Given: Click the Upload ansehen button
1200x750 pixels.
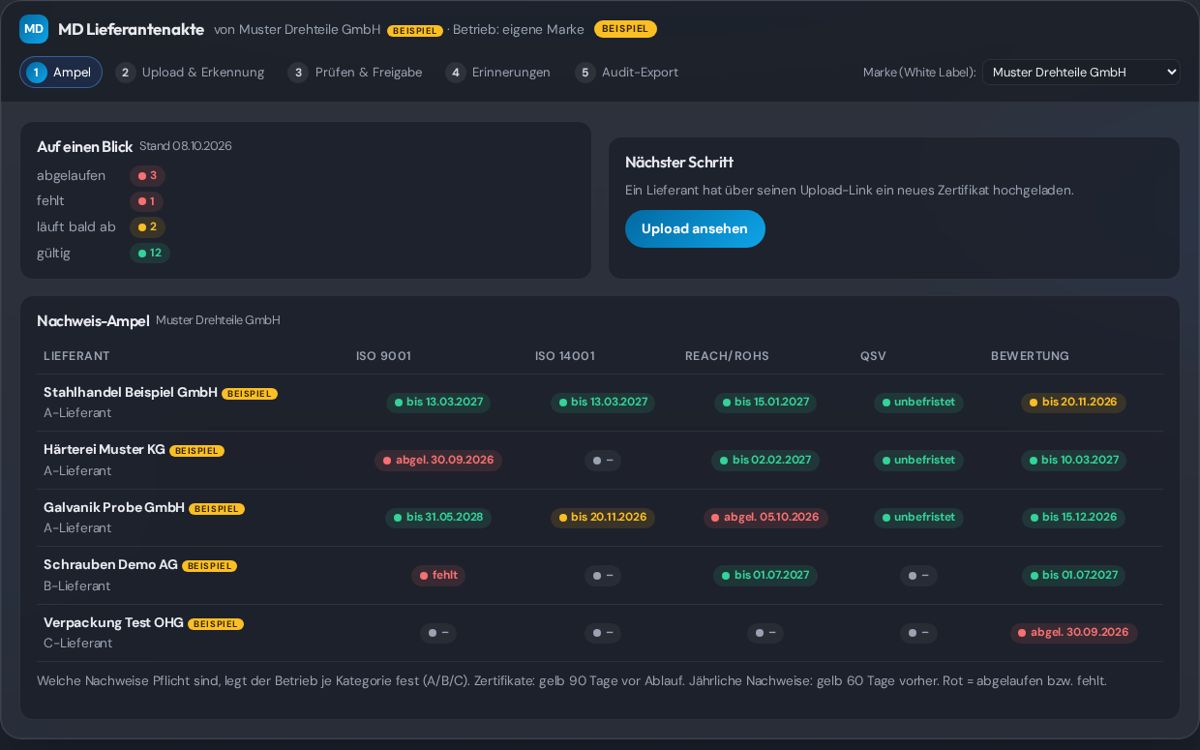Looking at the screenshot, I should pos(695,229).
